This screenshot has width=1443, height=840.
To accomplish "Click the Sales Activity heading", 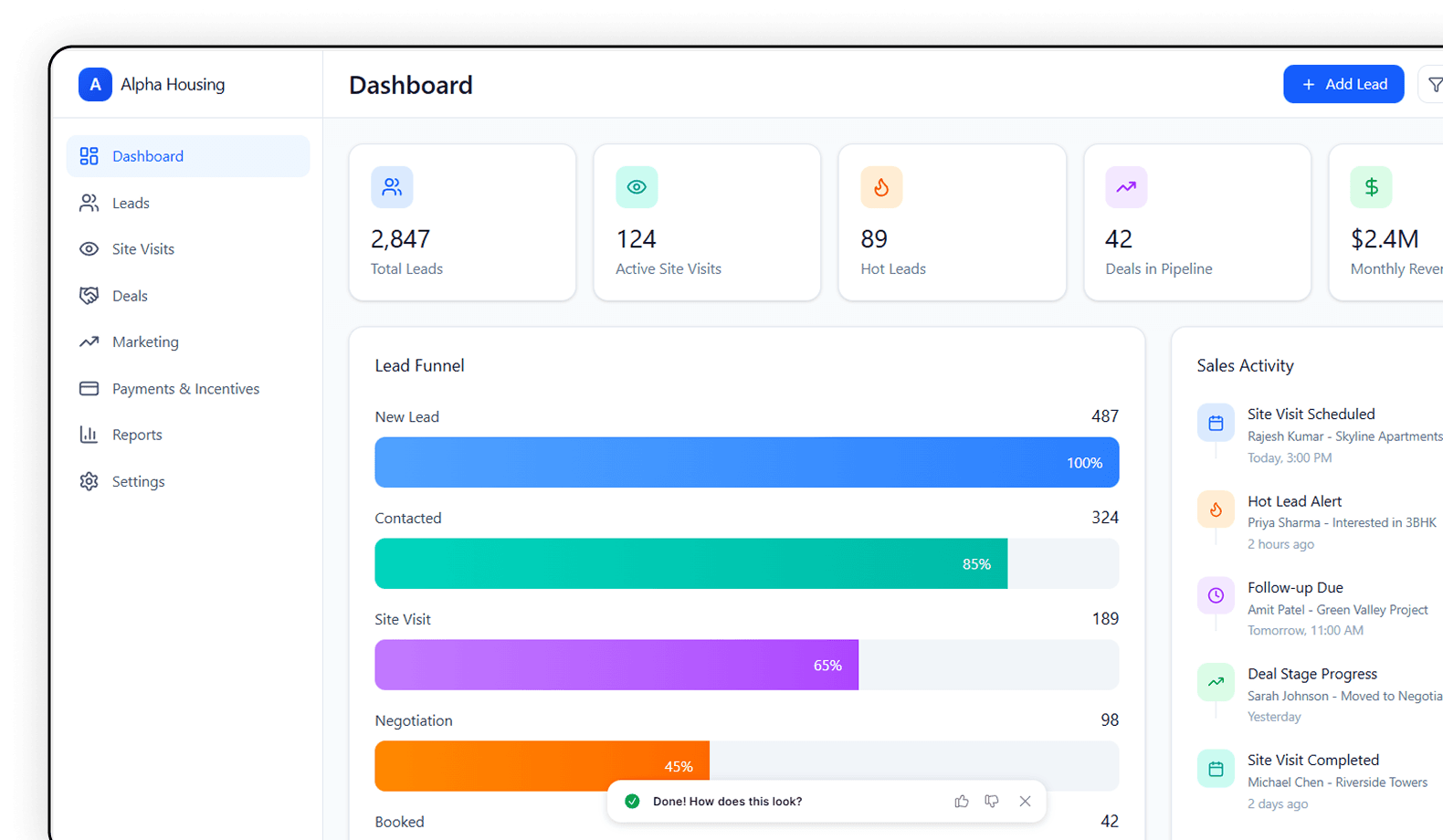I will pyautogui.click(x=1245, y=365).
